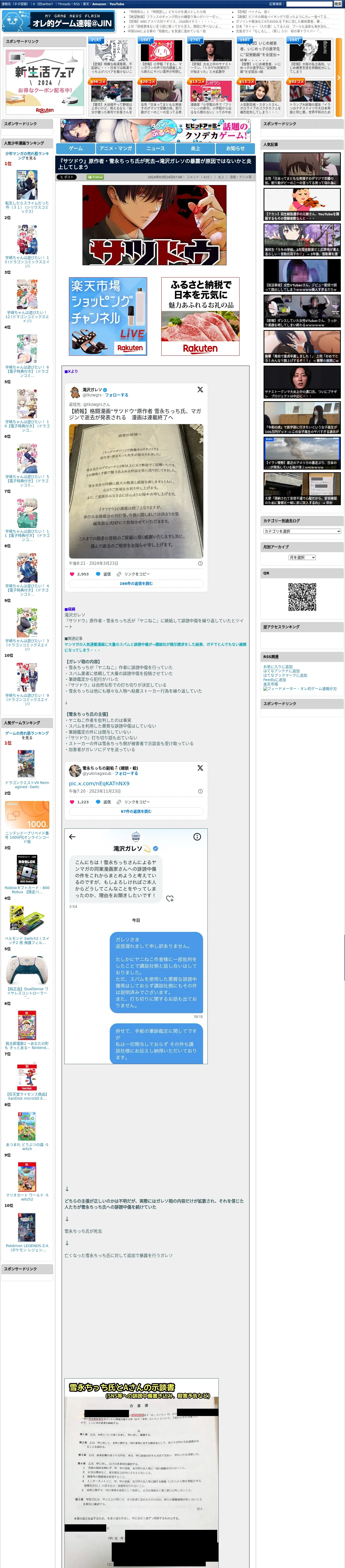The image size is (345, 1568).
Task: Open the アニメ・マンガ navigation tab
Action: click(x=115, y=148)
